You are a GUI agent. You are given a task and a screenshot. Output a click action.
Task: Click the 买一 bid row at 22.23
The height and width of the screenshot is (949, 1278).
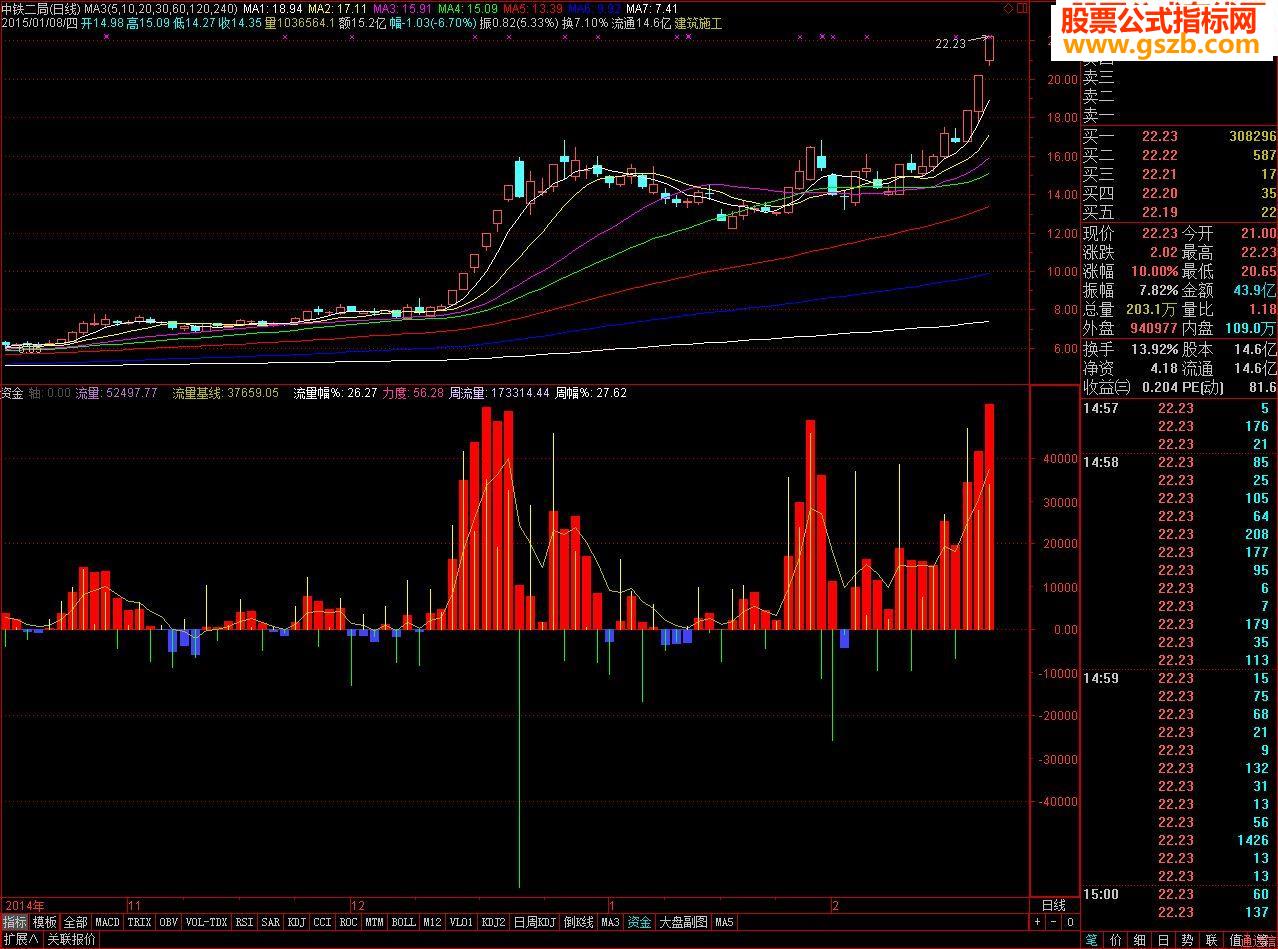1180,137
